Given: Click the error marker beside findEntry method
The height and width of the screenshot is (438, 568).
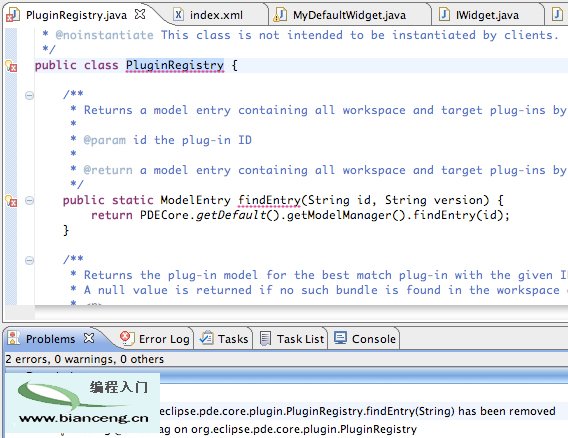Looking at the screenshot, I should tap(11, 200).
